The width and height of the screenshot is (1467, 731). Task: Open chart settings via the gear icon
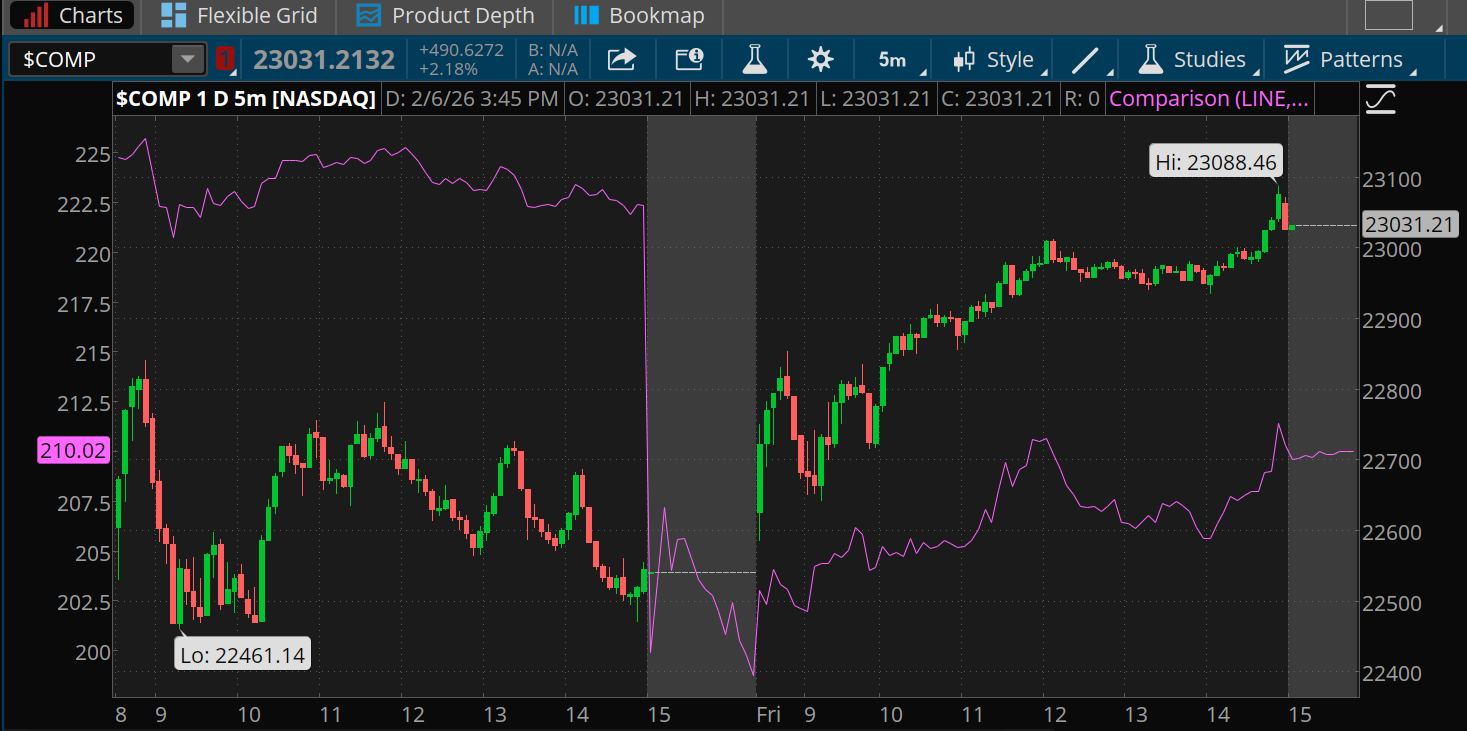820,59
